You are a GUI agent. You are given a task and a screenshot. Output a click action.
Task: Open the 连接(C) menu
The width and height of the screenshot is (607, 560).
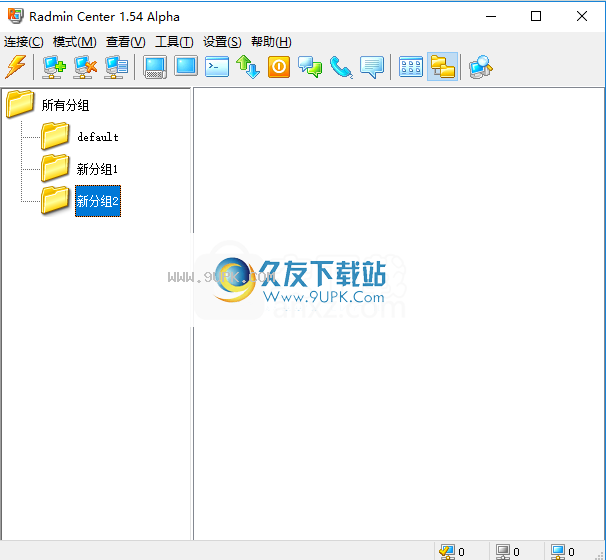(x=24, y=42)
